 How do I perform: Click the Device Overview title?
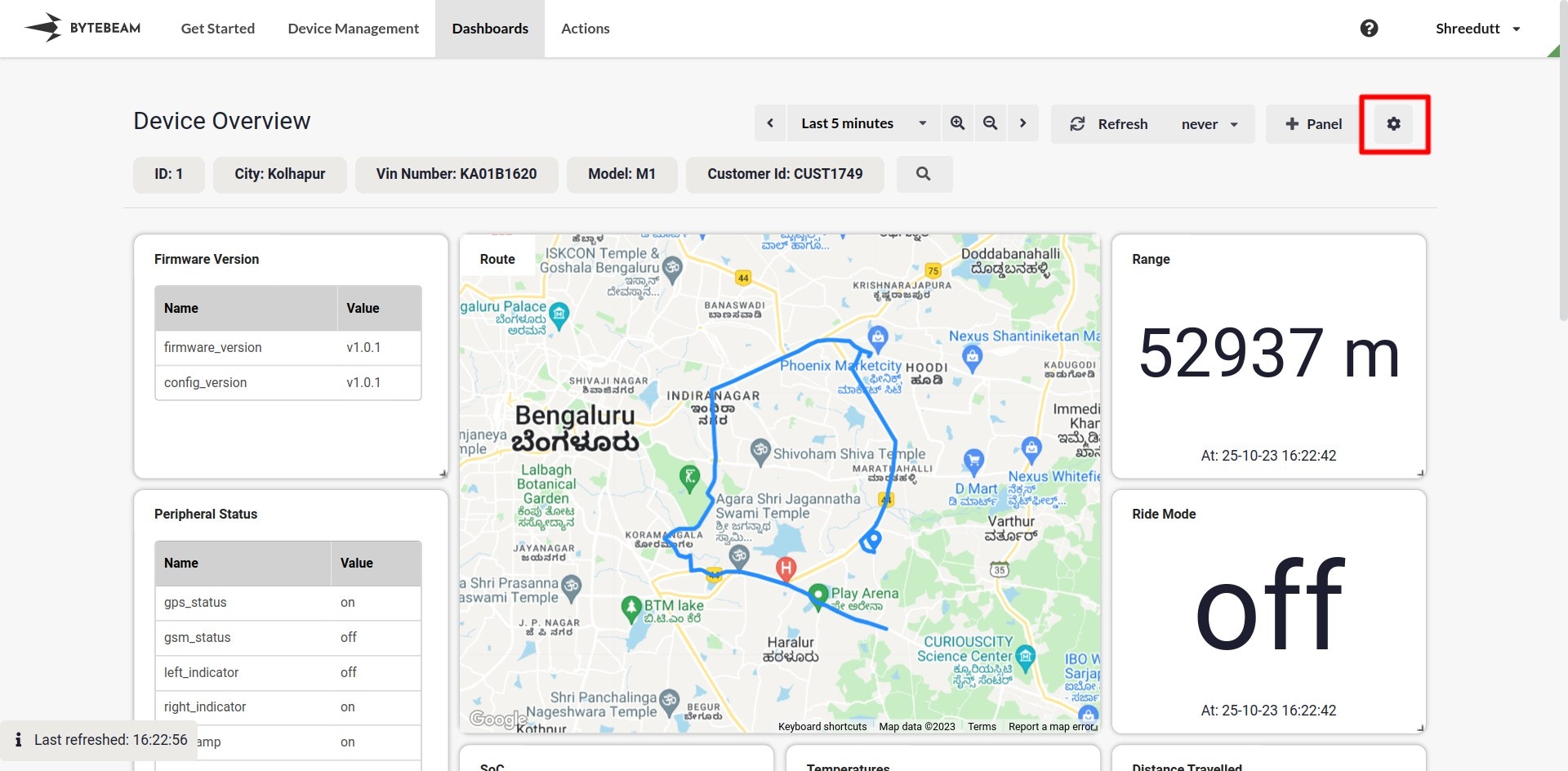222,121
